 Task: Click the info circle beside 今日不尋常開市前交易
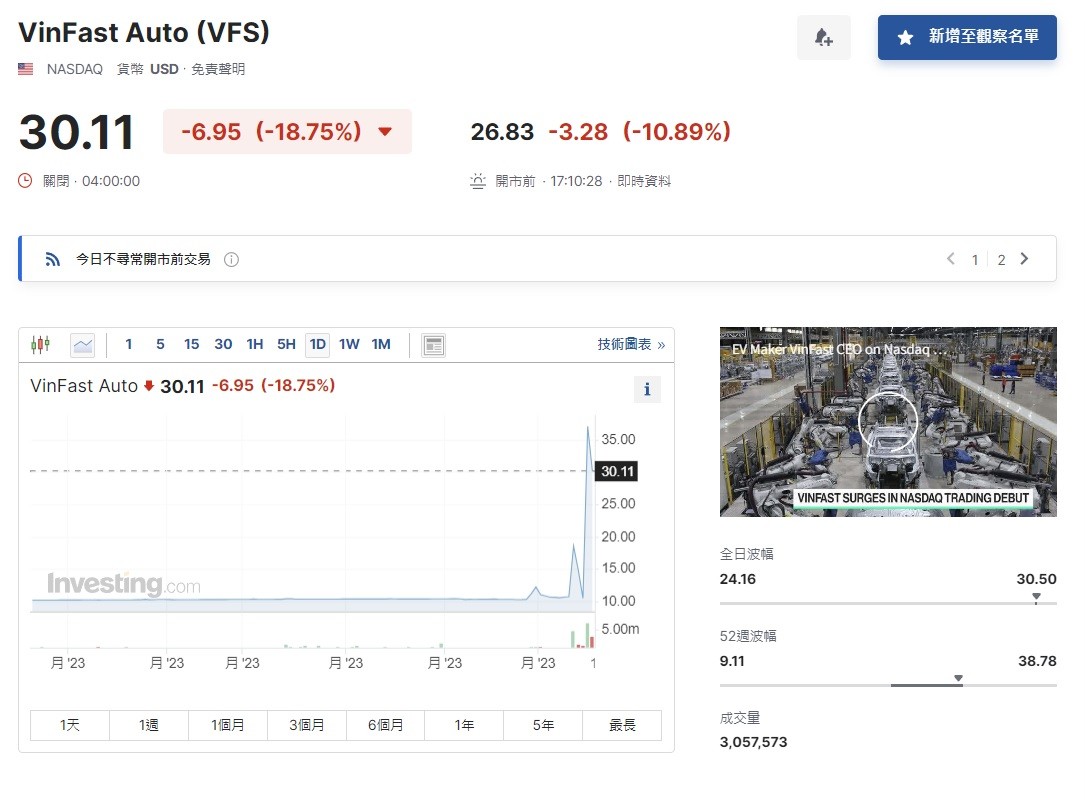click(232, 260)
